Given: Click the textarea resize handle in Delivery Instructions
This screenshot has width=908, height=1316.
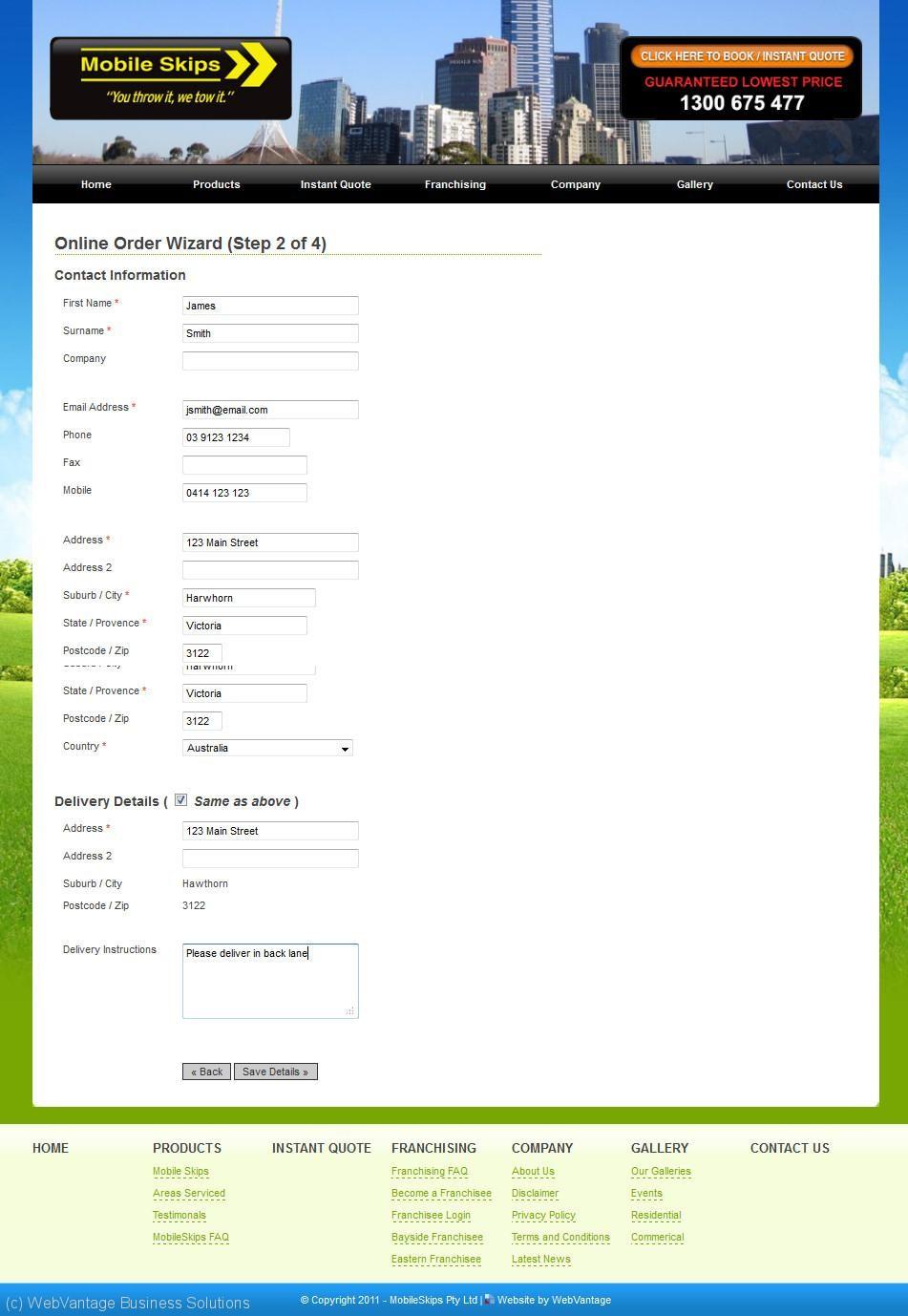Looking at the screenshot, I should [350, 1010].
